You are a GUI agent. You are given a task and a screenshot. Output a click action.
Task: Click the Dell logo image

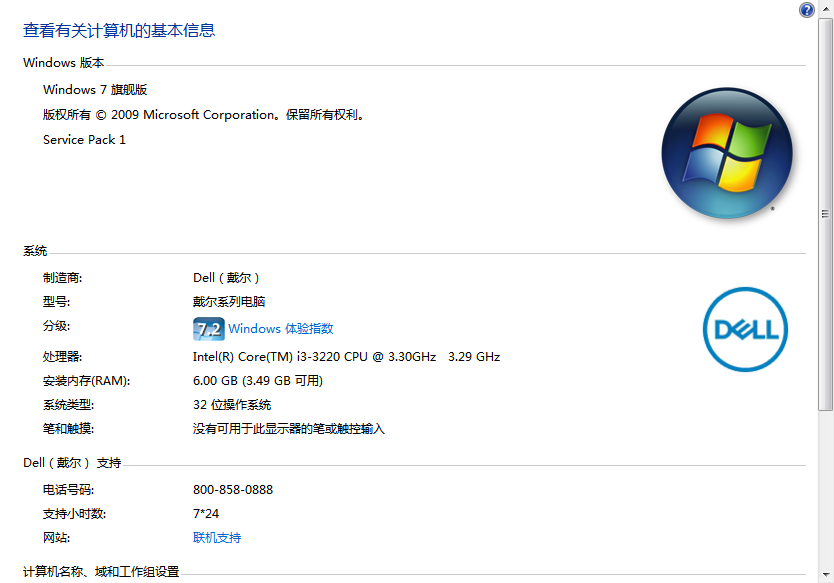pos(745,329)
